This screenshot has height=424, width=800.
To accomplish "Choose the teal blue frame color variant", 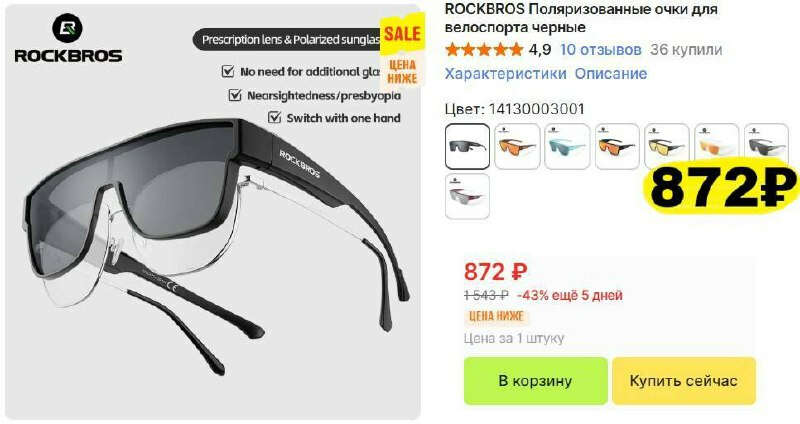I will pos(567,146).
